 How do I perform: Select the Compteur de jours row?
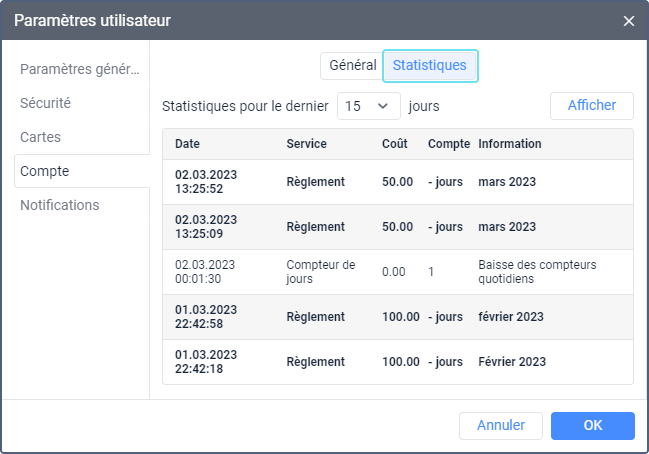397,272
